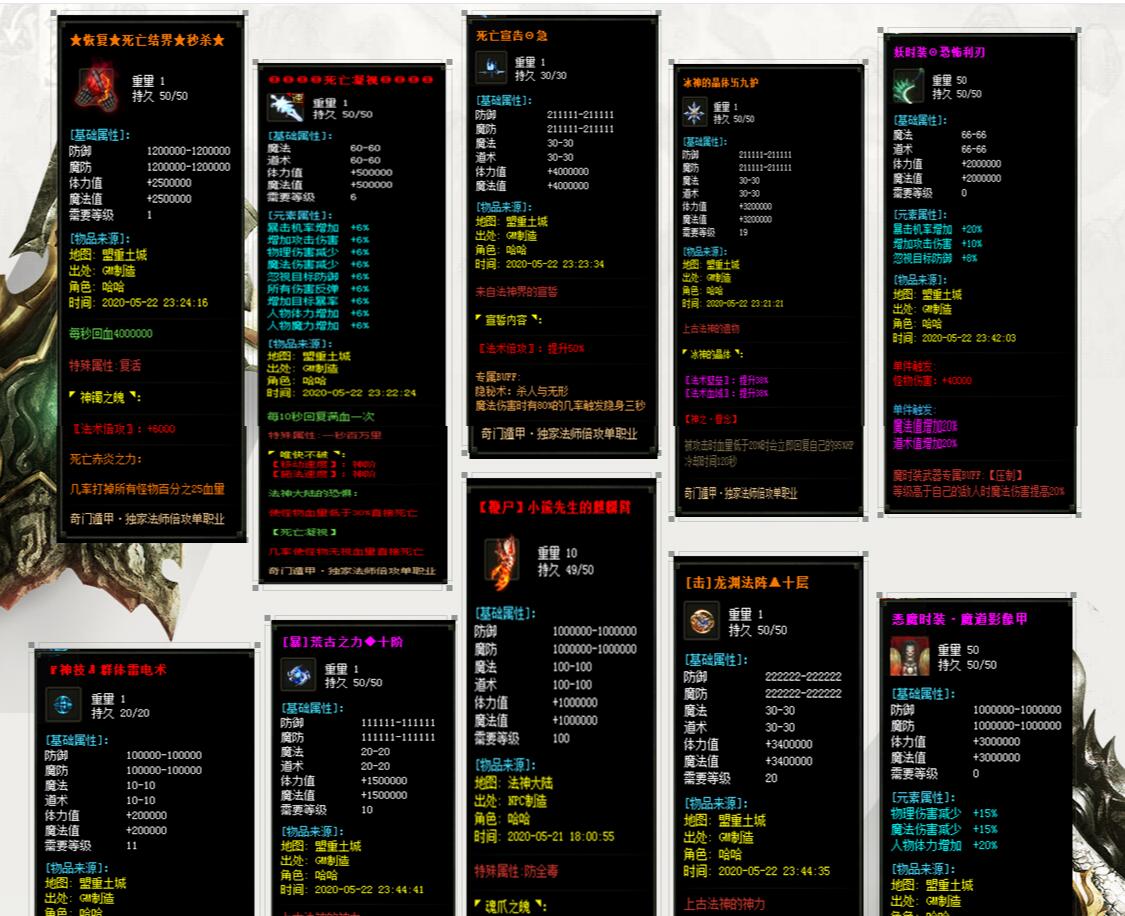Select the 神技 群体雷电术 title

tap(108, 669)
